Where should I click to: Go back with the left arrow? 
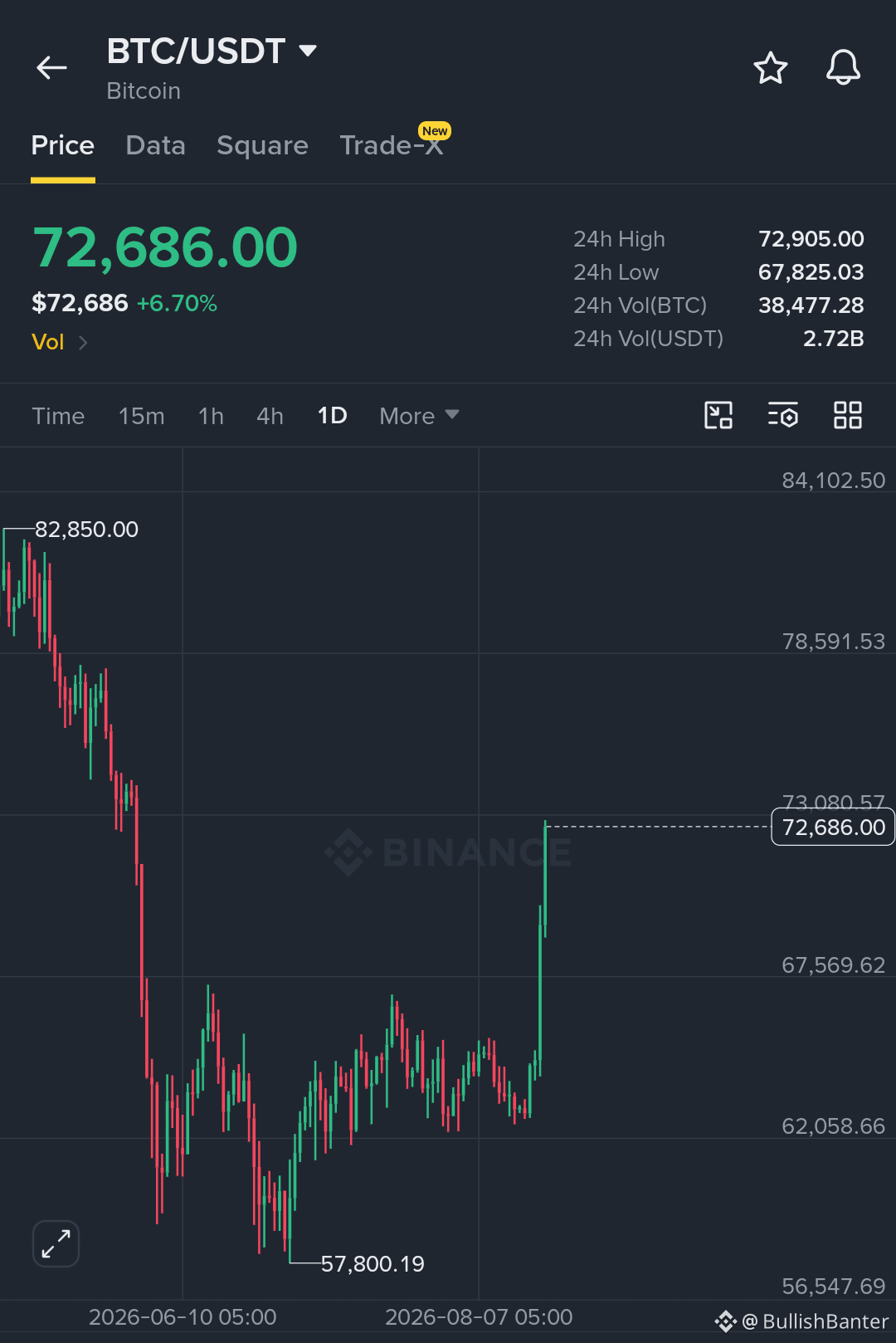51,67
